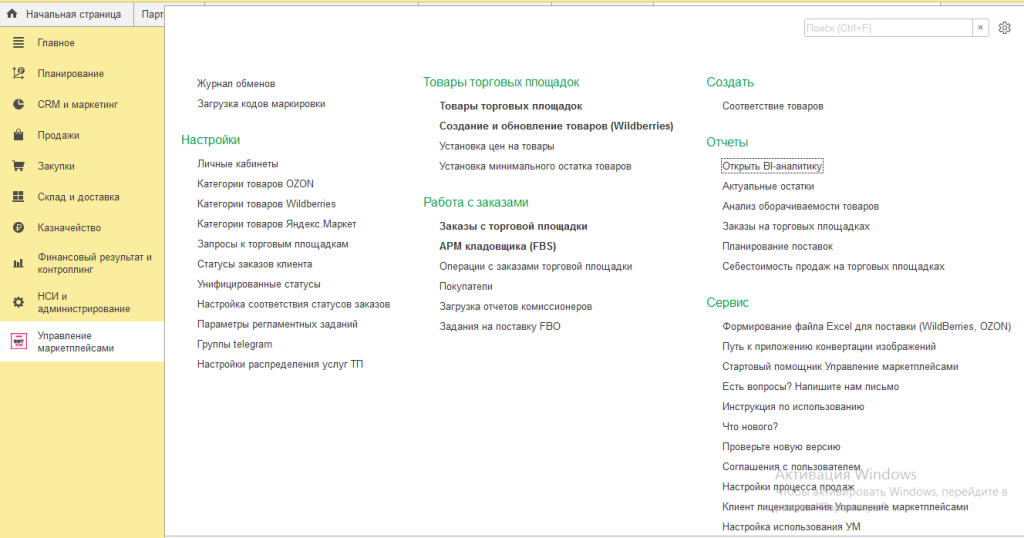Open Соответствие товаров under Создать
This screenshot has height=538, width=1024.
[773, 106]
